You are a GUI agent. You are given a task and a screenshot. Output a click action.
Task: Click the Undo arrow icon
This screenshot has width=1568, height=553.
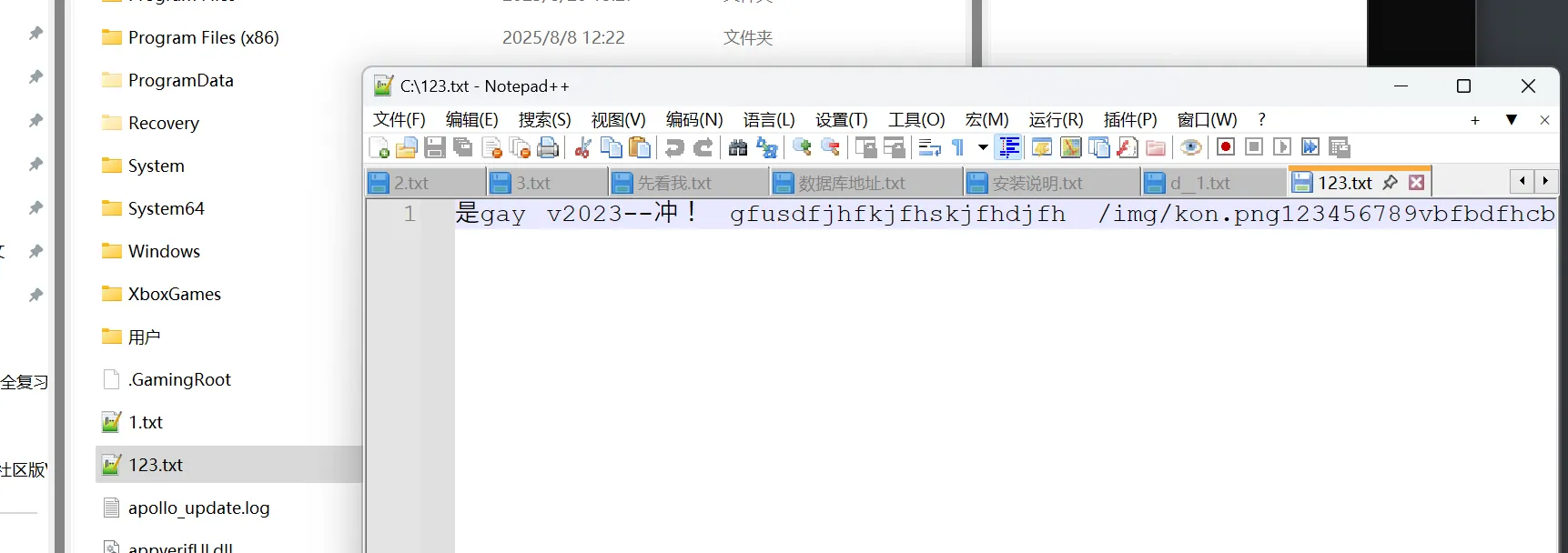(x=674, y=147)
